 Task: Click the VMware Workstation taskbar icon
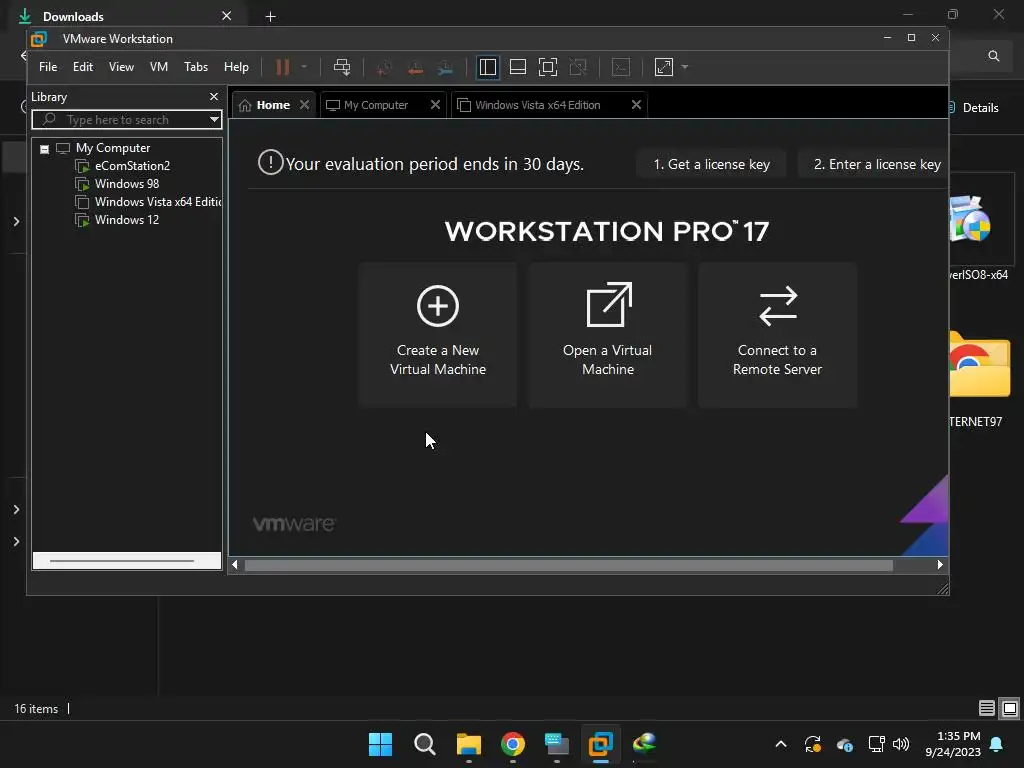(600, 744)
